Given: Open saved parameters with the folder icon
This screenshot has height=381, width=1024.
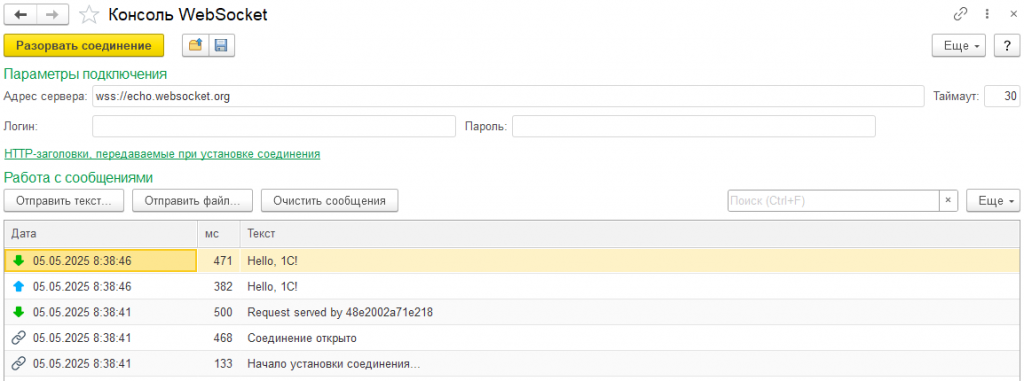Looking at the screenshot, I should pos(195,45).
